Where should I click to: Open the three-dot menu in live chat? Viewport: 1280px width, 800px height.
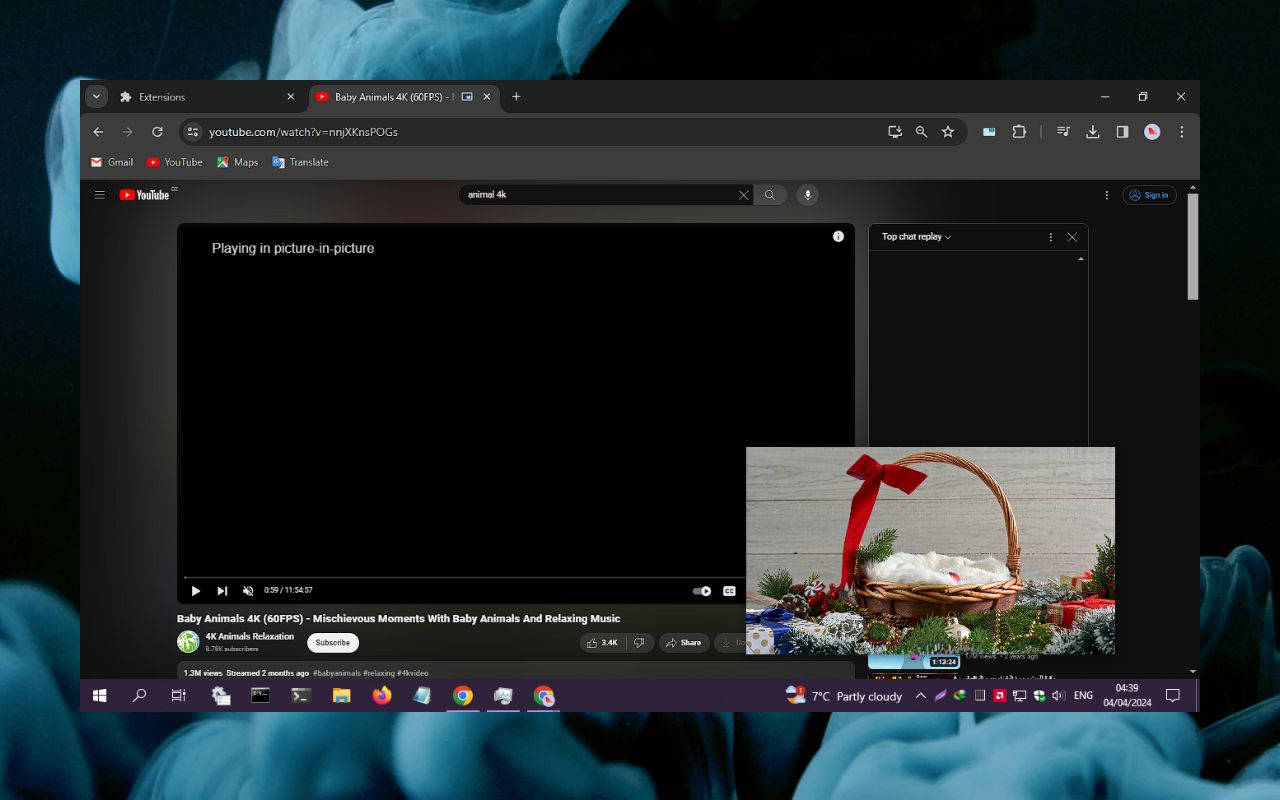click(1050, 237)
